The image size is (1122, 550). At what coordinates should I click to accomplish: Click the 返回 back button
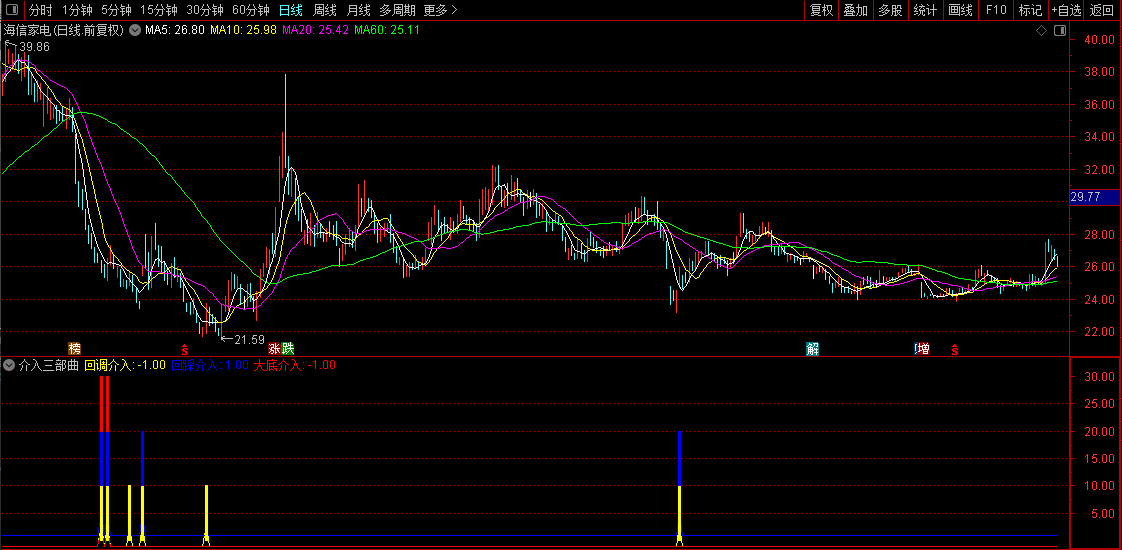click(x=1102, y=10)
